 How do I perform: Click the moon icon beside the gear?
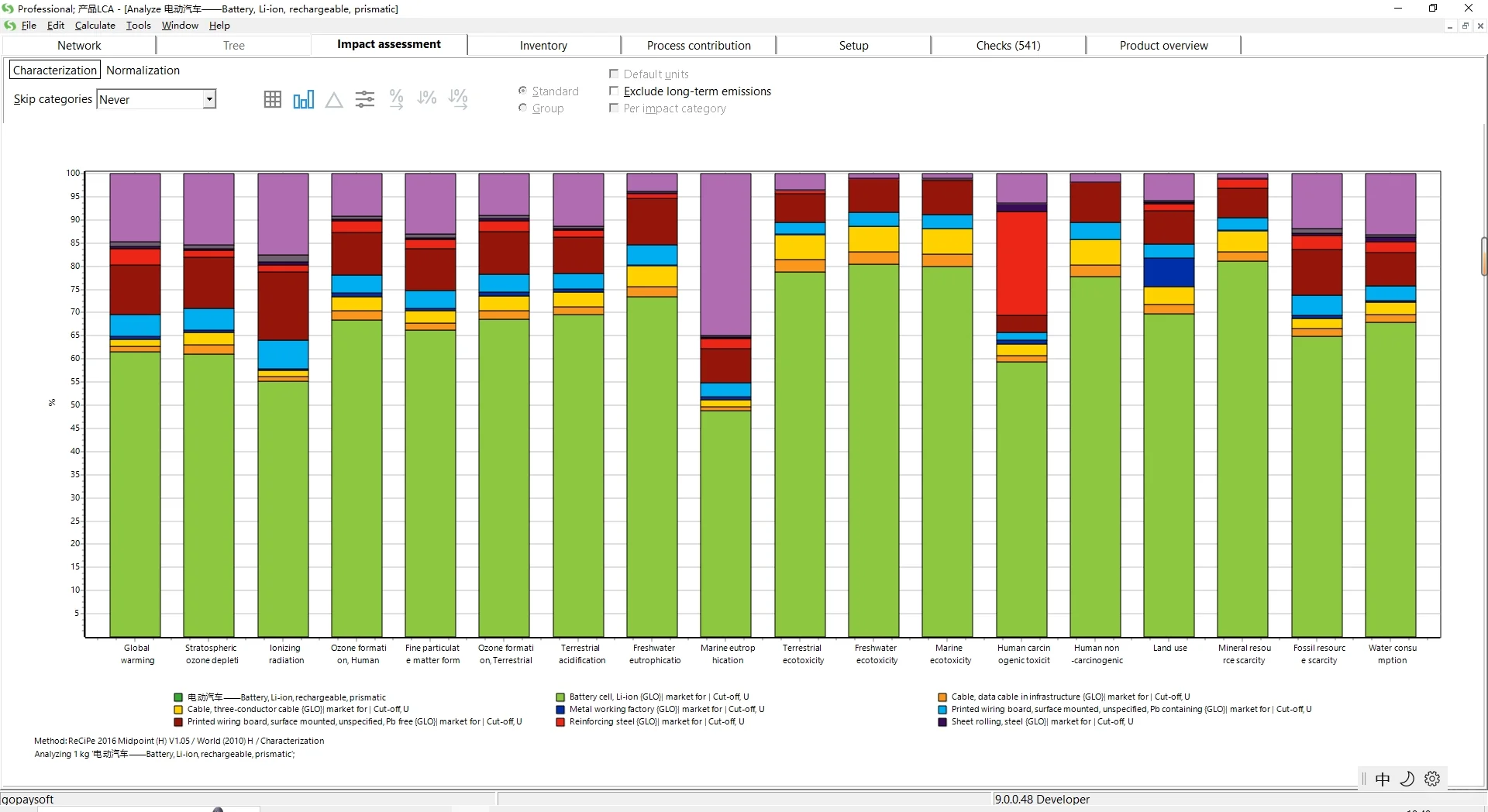tap(1407, 779)
